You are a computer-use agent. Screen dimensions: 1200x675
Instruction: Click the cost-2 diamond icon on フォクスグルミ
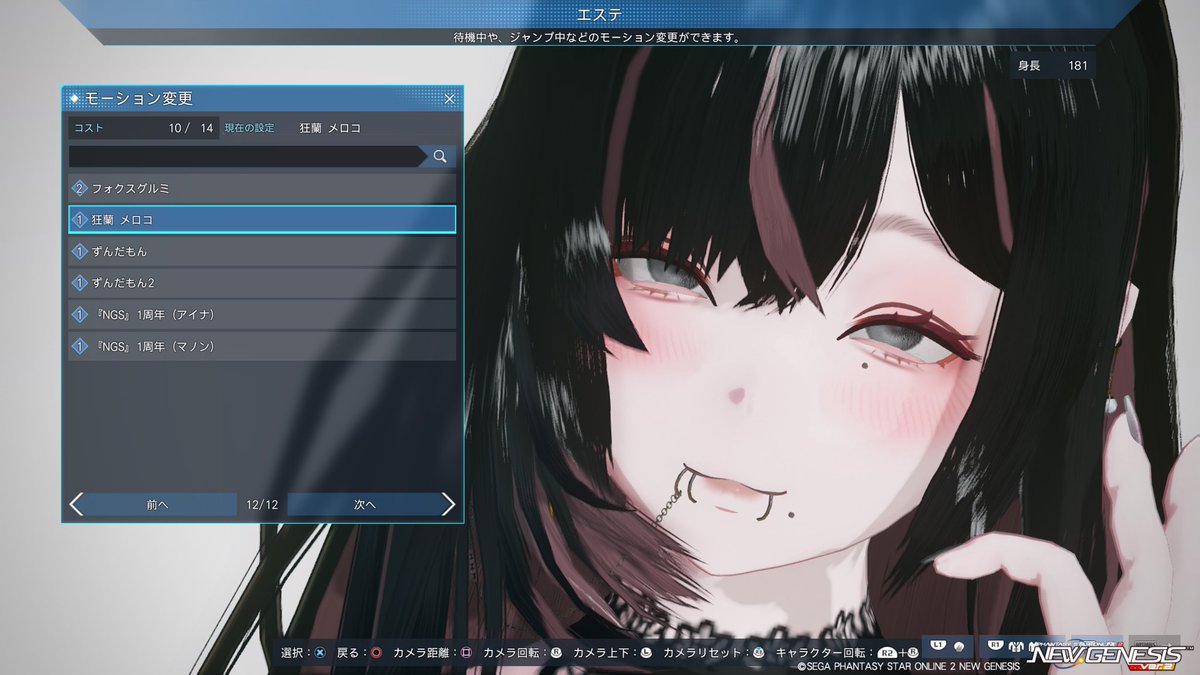[79, 187]
